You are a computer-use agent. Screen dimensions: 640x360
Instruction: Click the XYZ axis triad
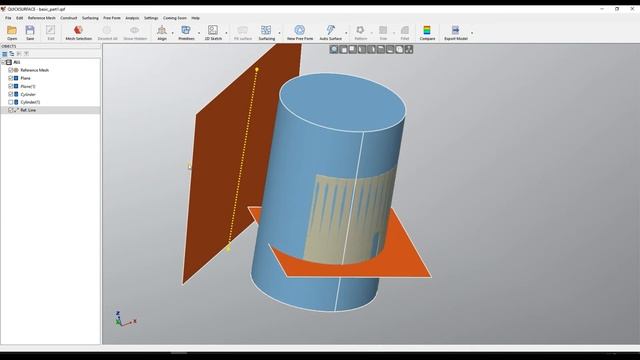tap(125, 319)
